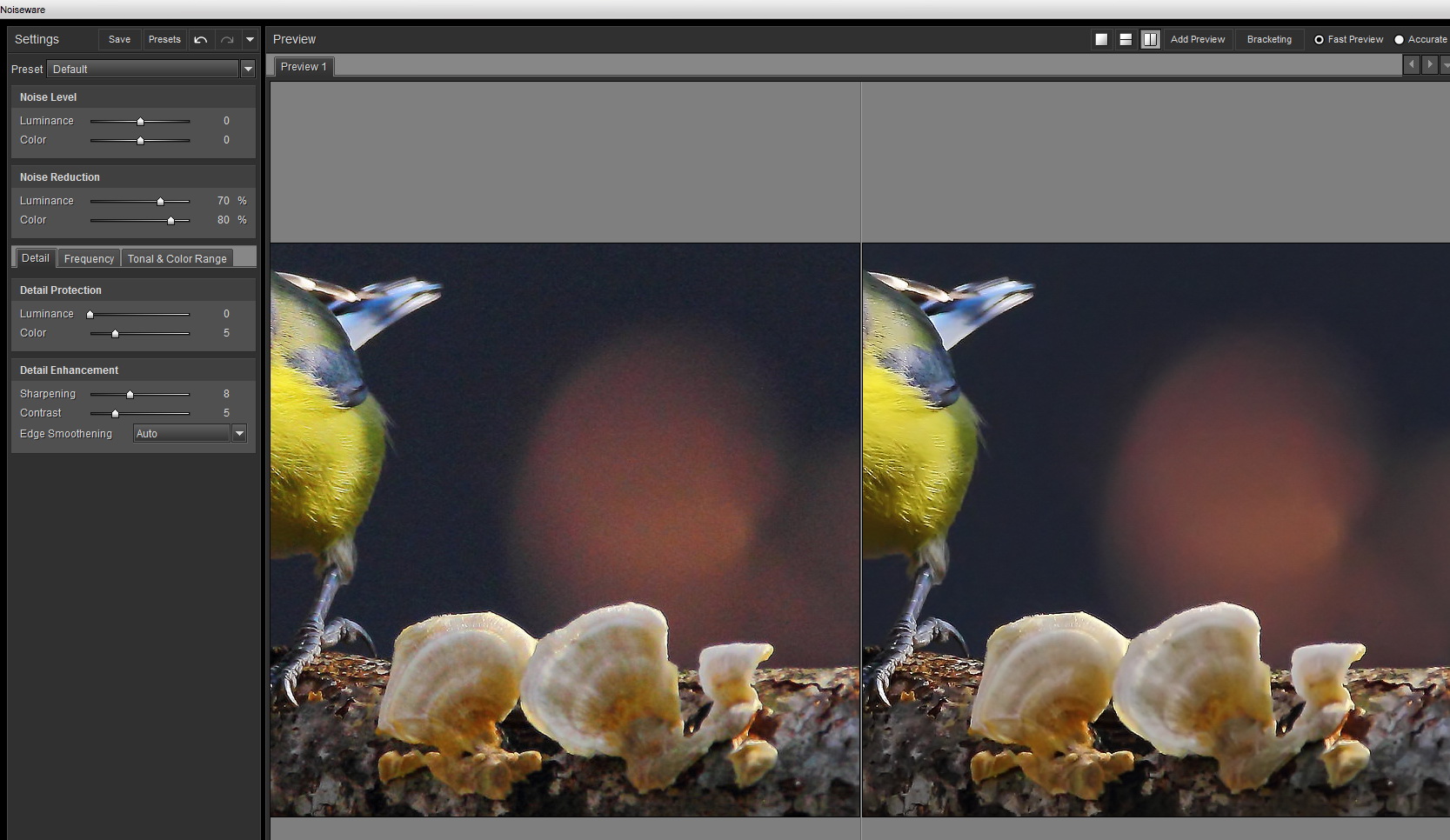Go to previous preview tab arrow

point(1412,64)
